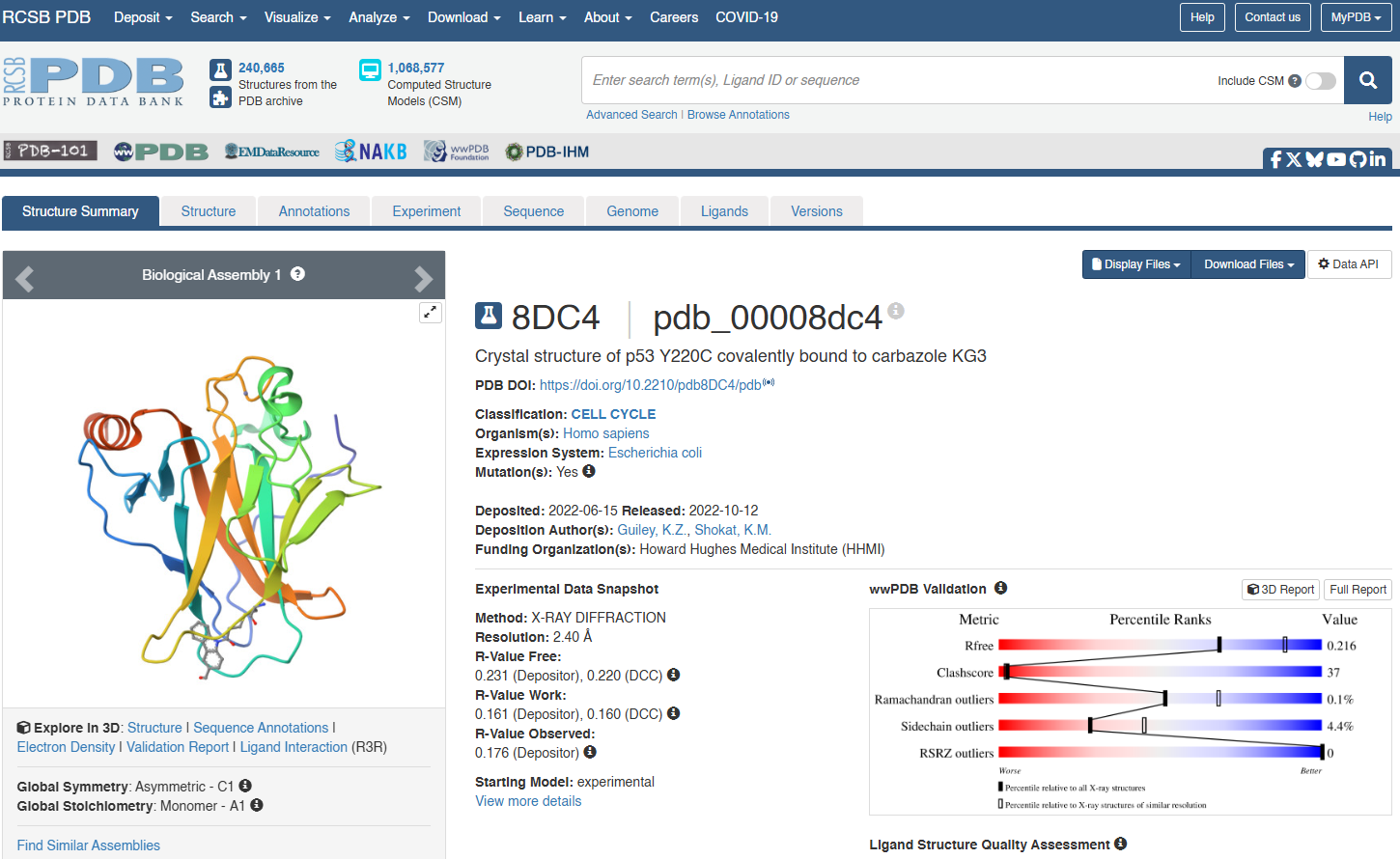Open the PDB-IHM logo link
Image resolution: width=1400 pixels, height=859 pixels.
[547, 152]
